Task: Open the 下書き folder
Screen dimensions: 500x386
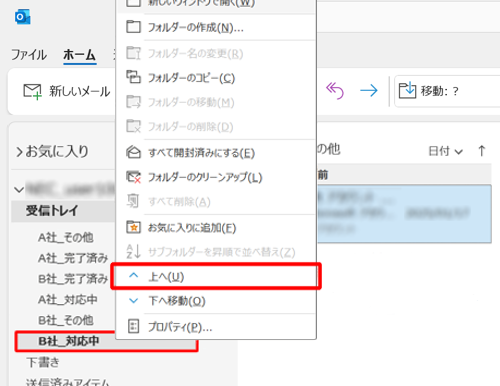Action: [x=43, y=362]
